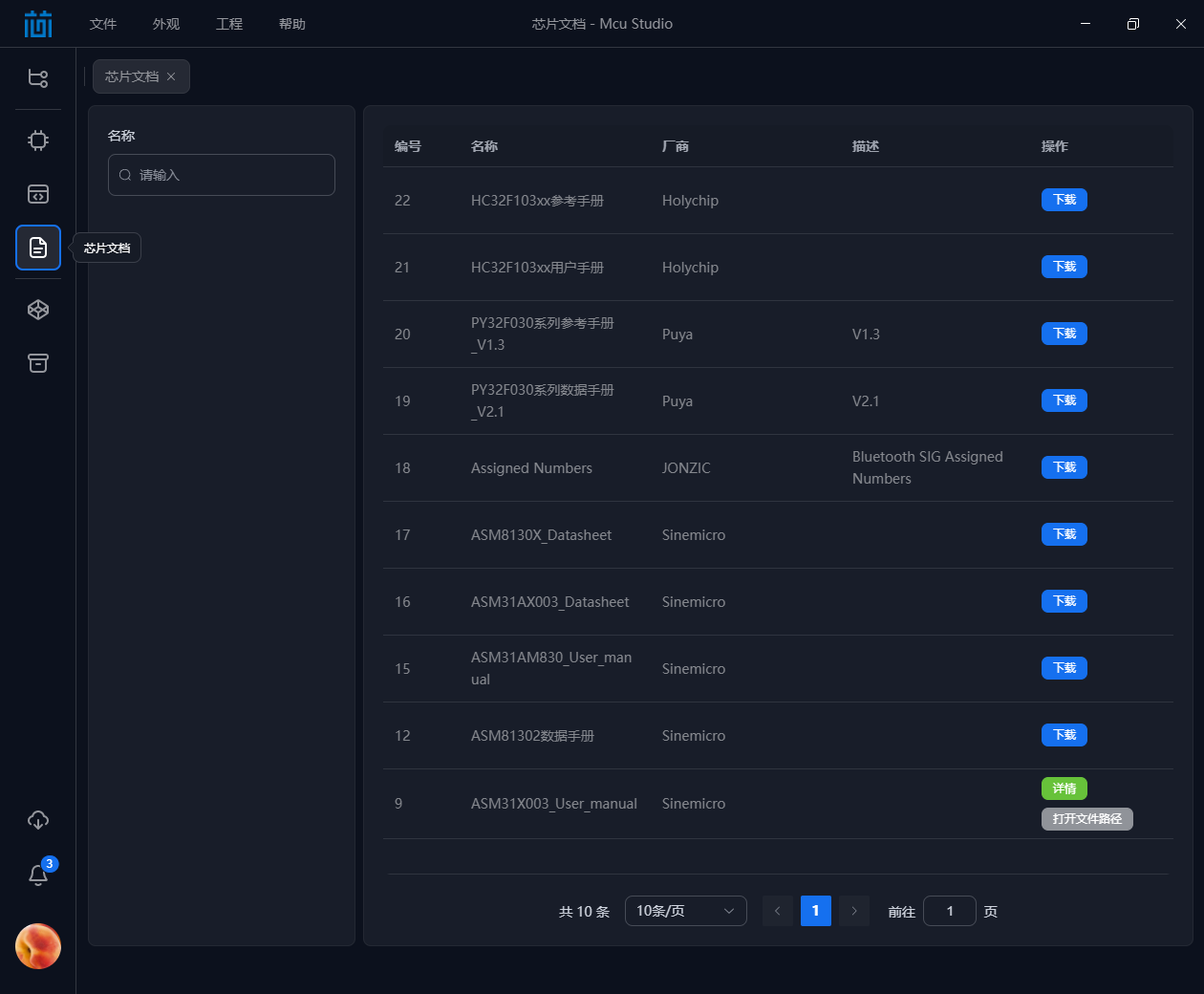This screenshot has height=994, width=1204.
Task: Open the code window icon in sidebar
Action: [38, 194]
